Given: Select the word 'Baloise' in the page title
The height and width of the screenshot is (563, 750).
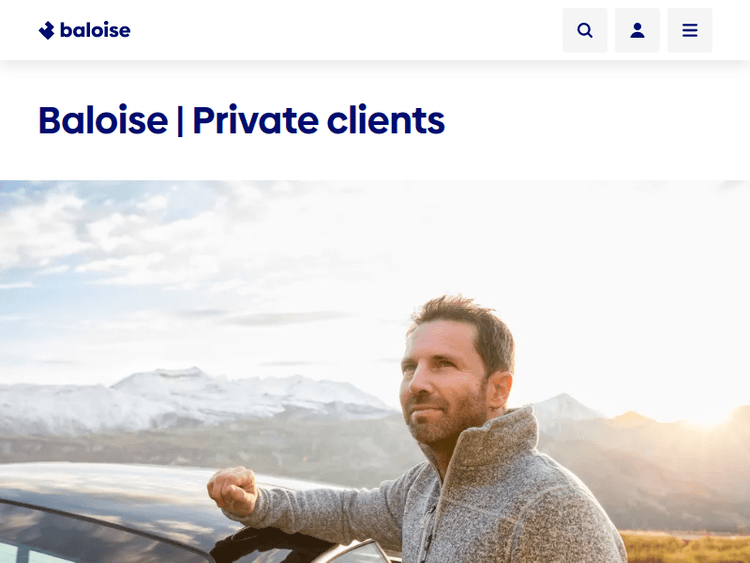Looking at the screenshot, I should point(103,120).
